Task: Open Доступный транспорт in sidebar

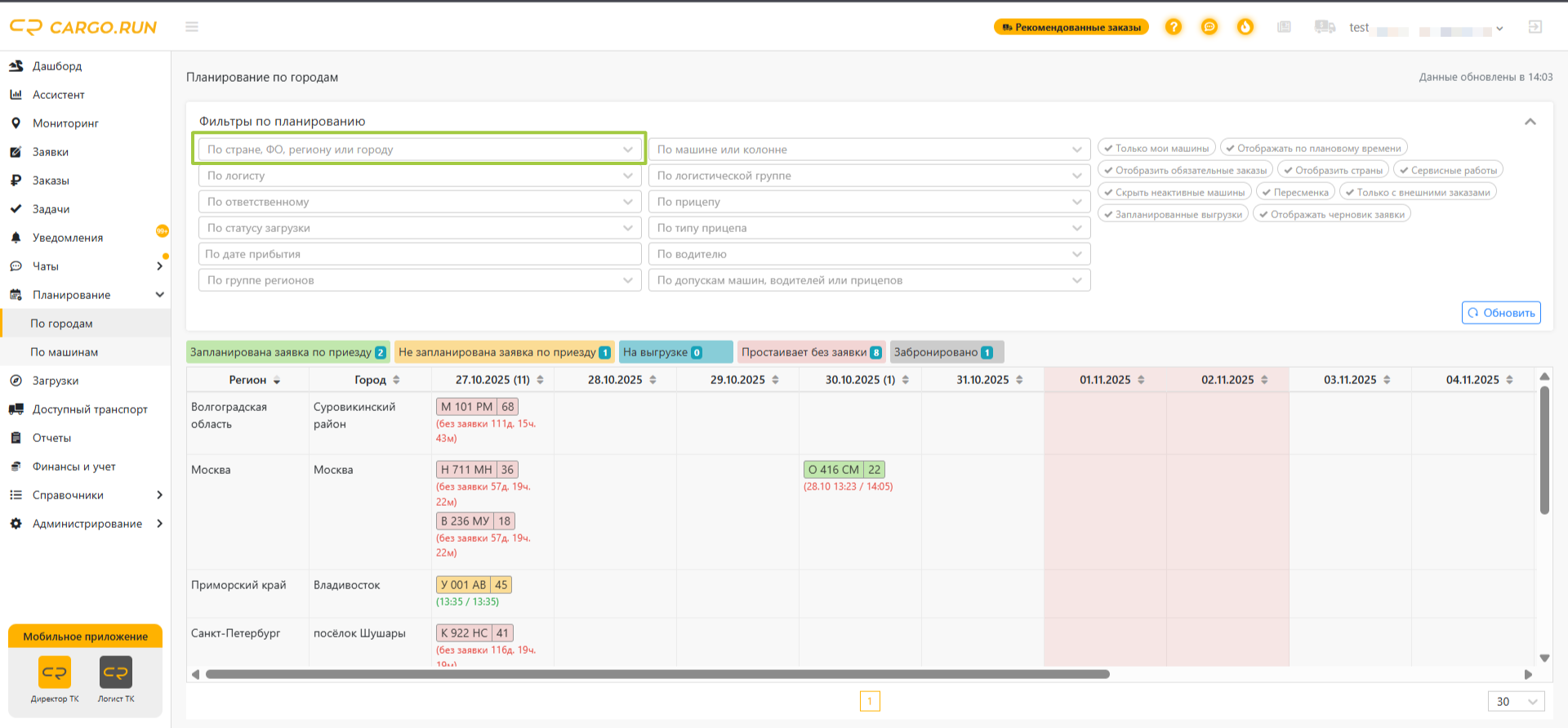Action: point(90,409)
